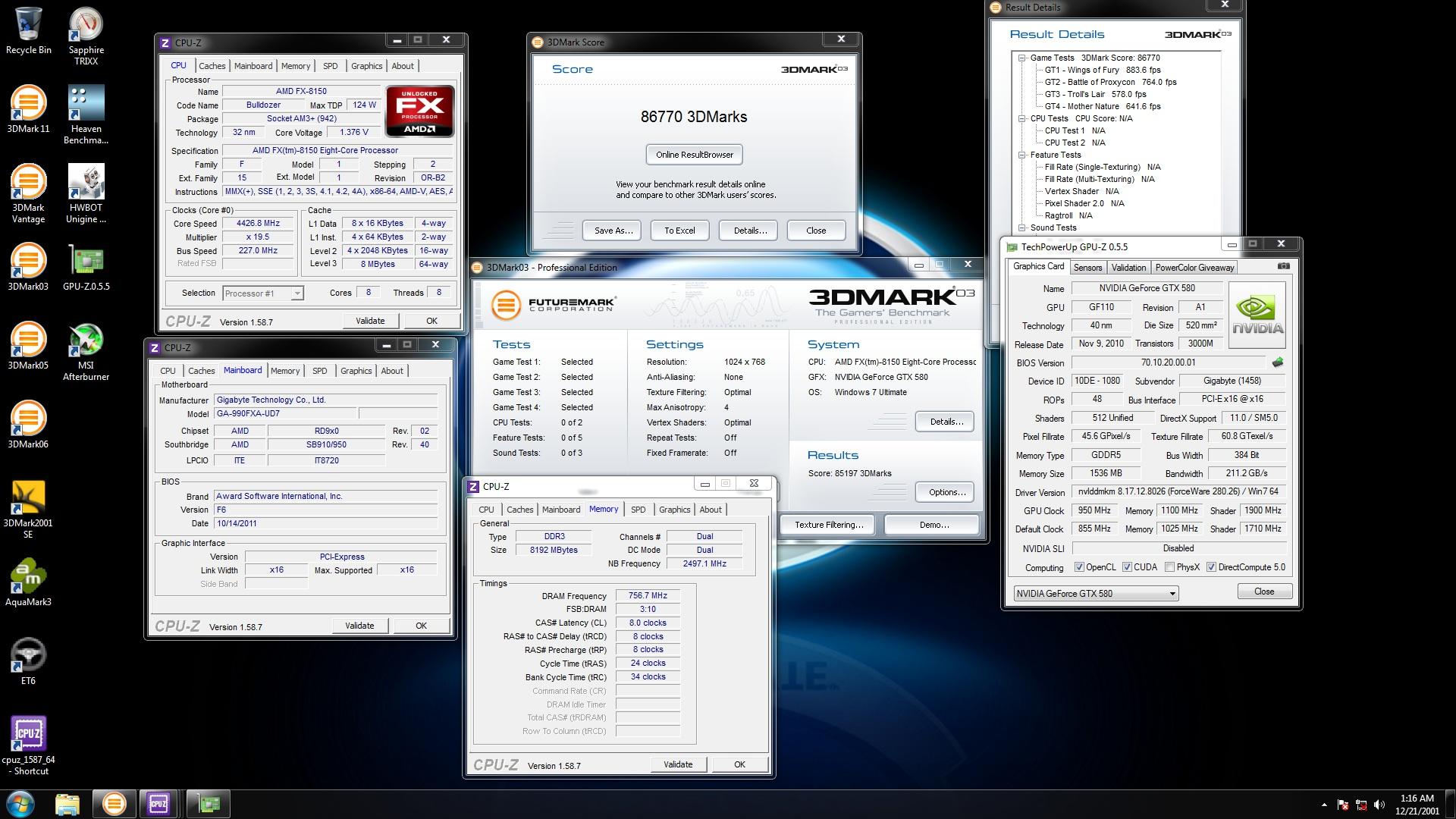Open Windows Explorer from the taskbar
The image size is (1456, 819).
[67, 804]
